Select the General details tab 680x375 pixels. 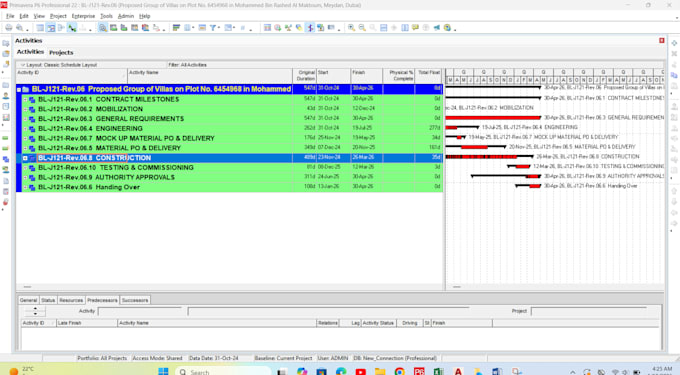28,300
